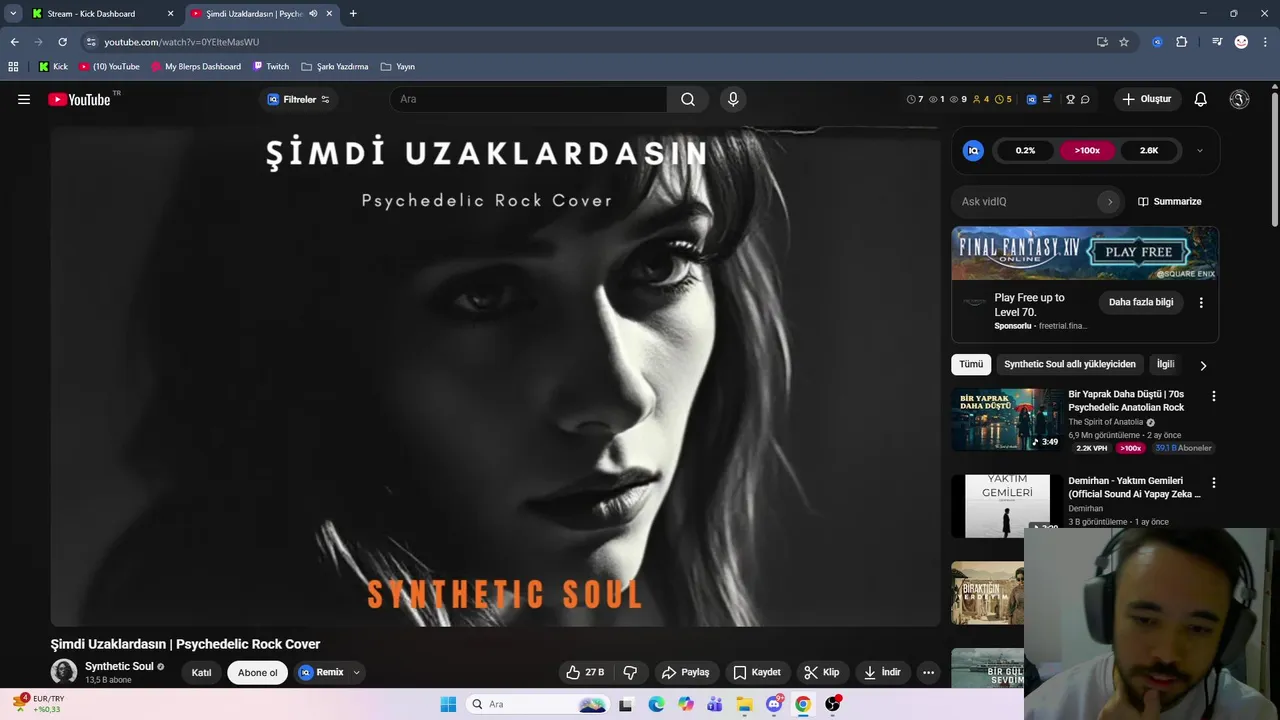The width and height of the screenshot is (1280, 720).
Task: Open the Yayın bookmarks folder
Action: pyautogui.click(x=398, y=67)
